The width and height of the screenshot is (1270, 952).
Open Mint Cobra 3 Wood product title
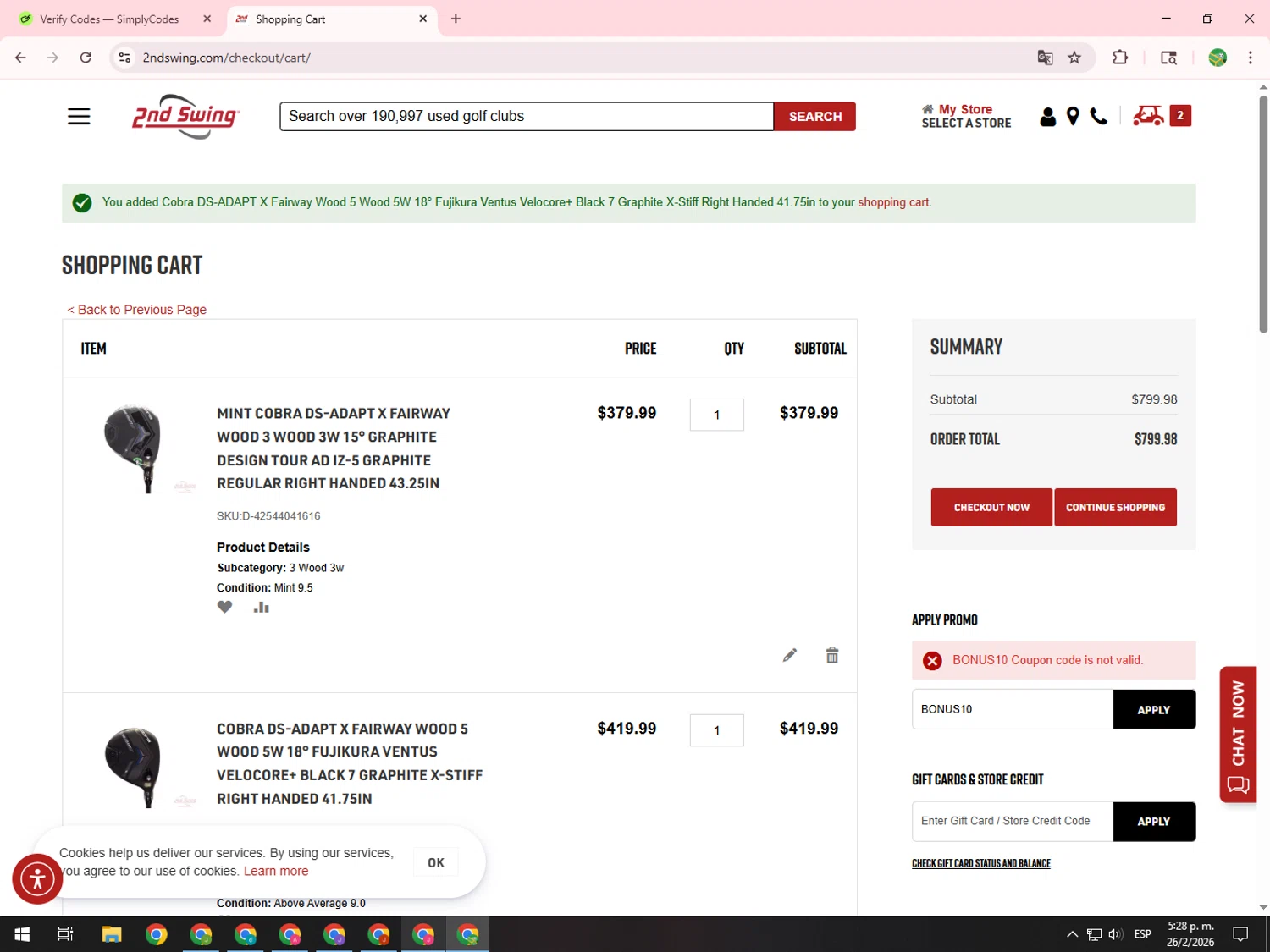tap(334, 448)
